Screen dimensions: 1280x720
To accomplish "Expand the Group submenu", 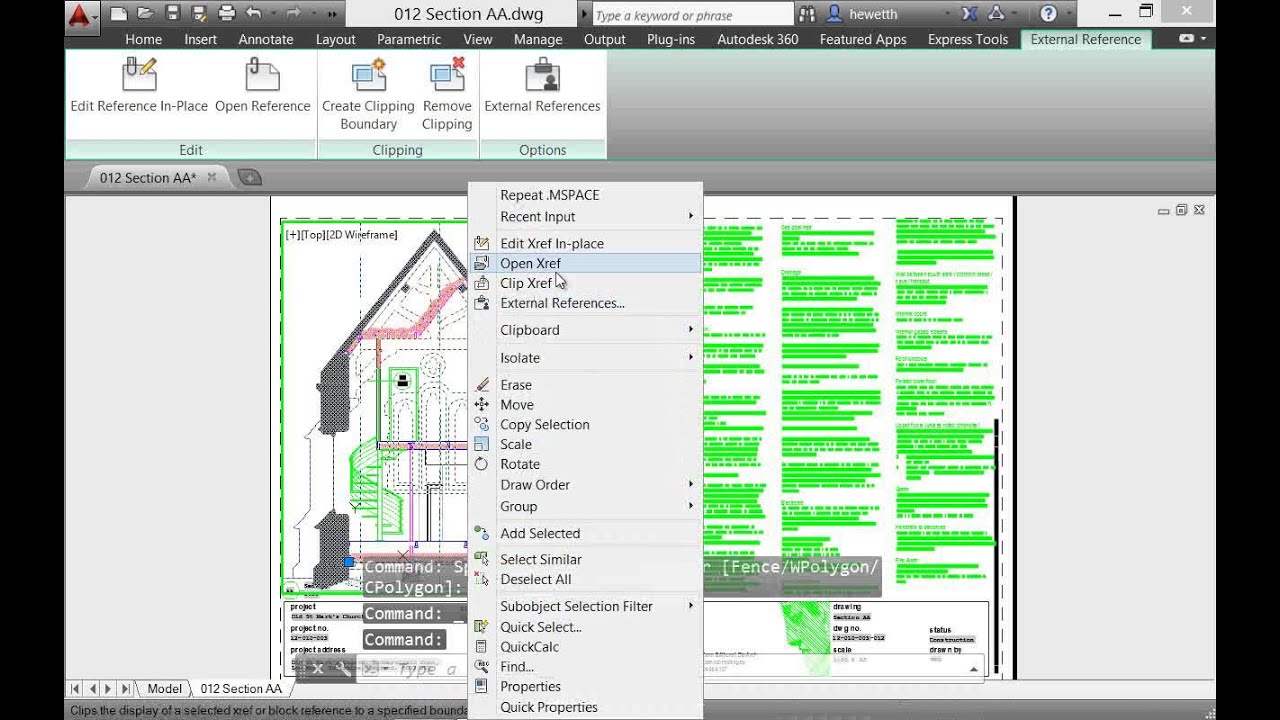I will tap(586, 507).
